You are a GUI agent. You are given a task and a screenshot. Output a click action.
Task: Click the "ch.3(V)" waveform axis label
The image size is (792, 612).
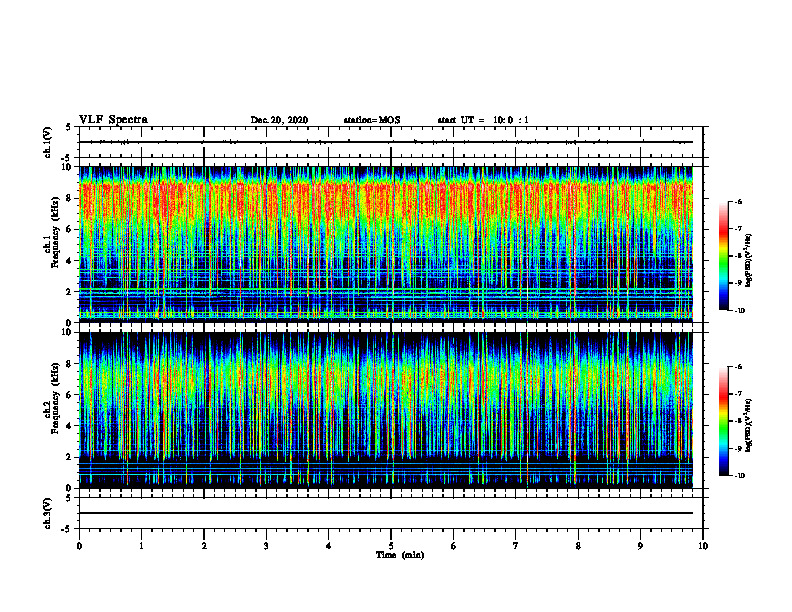48,513
